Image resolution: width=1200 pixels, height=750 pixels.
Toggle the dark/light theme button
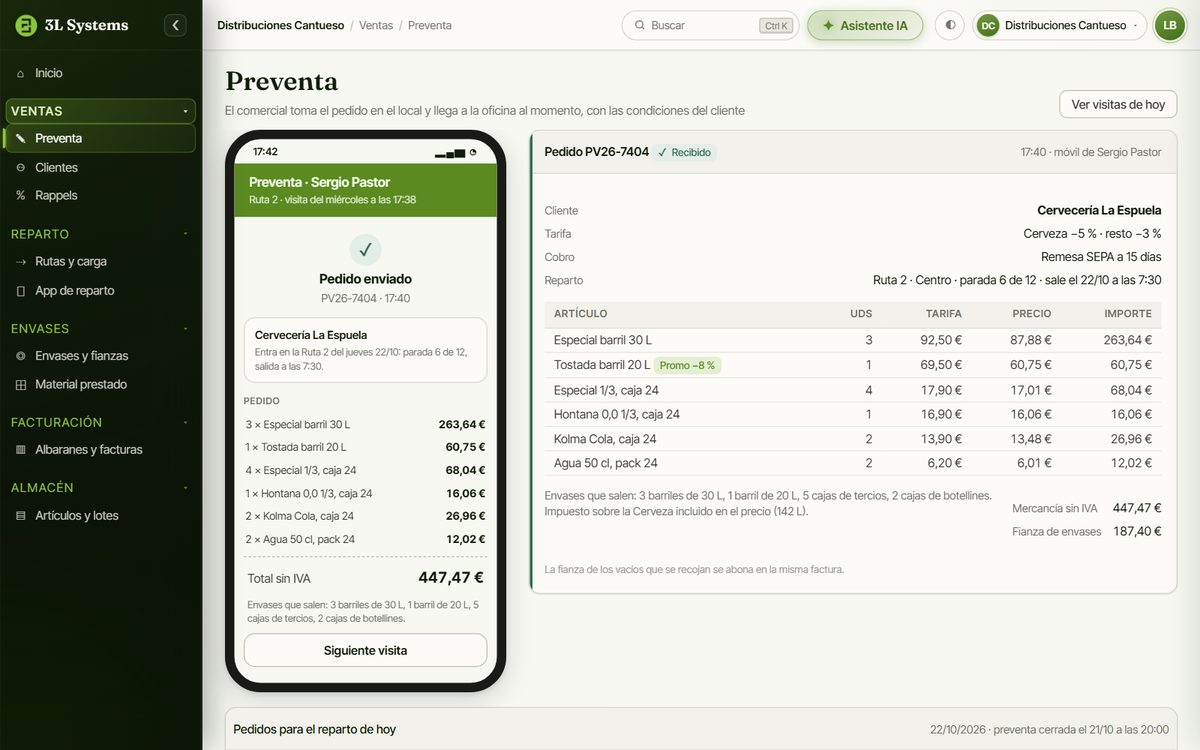point(949,25)
